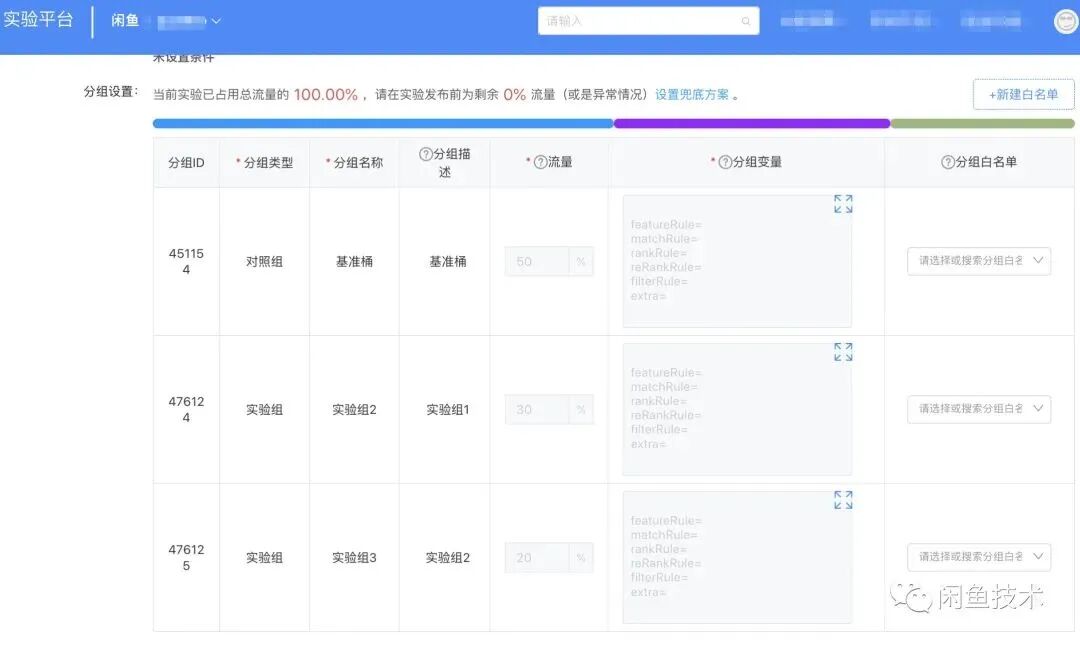Expand the 实验组2 group variable editor
The width and height of the screenshot is (1080, 645).
click(x=843, y=352)
